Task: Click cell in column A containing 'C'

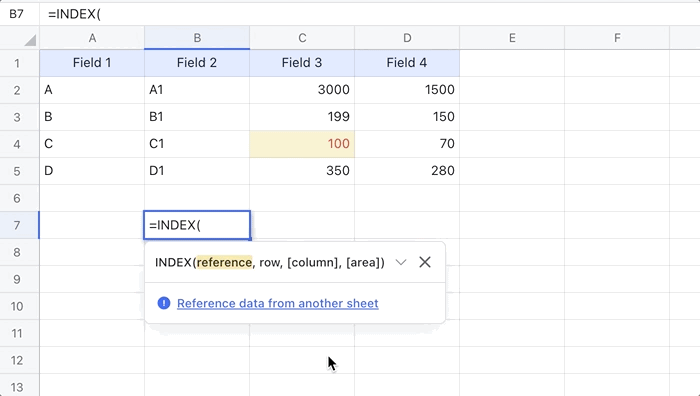Action: coord(92,144)
